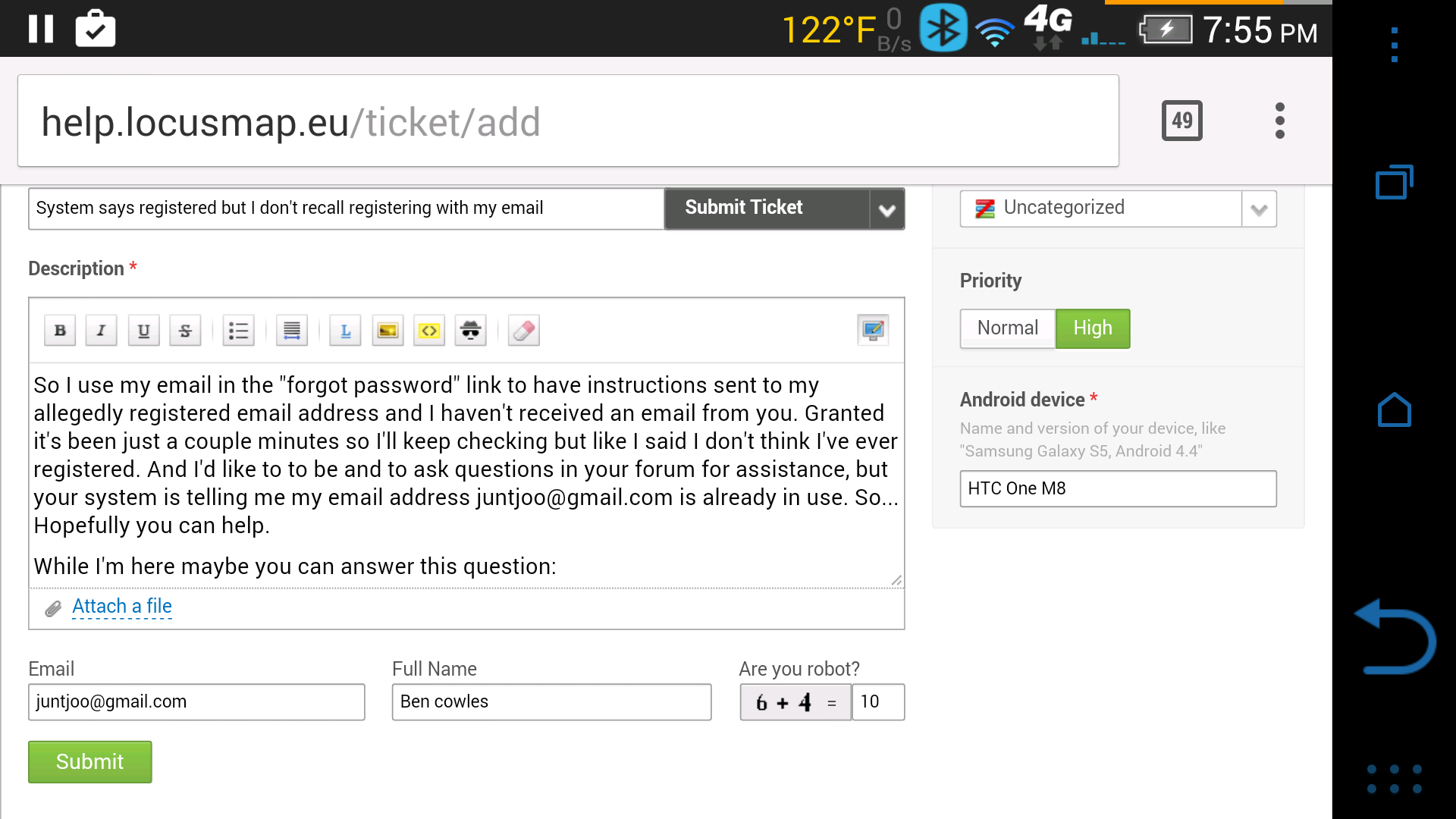
Task: Click the Android device input field
Action: tap(1118, 488)
